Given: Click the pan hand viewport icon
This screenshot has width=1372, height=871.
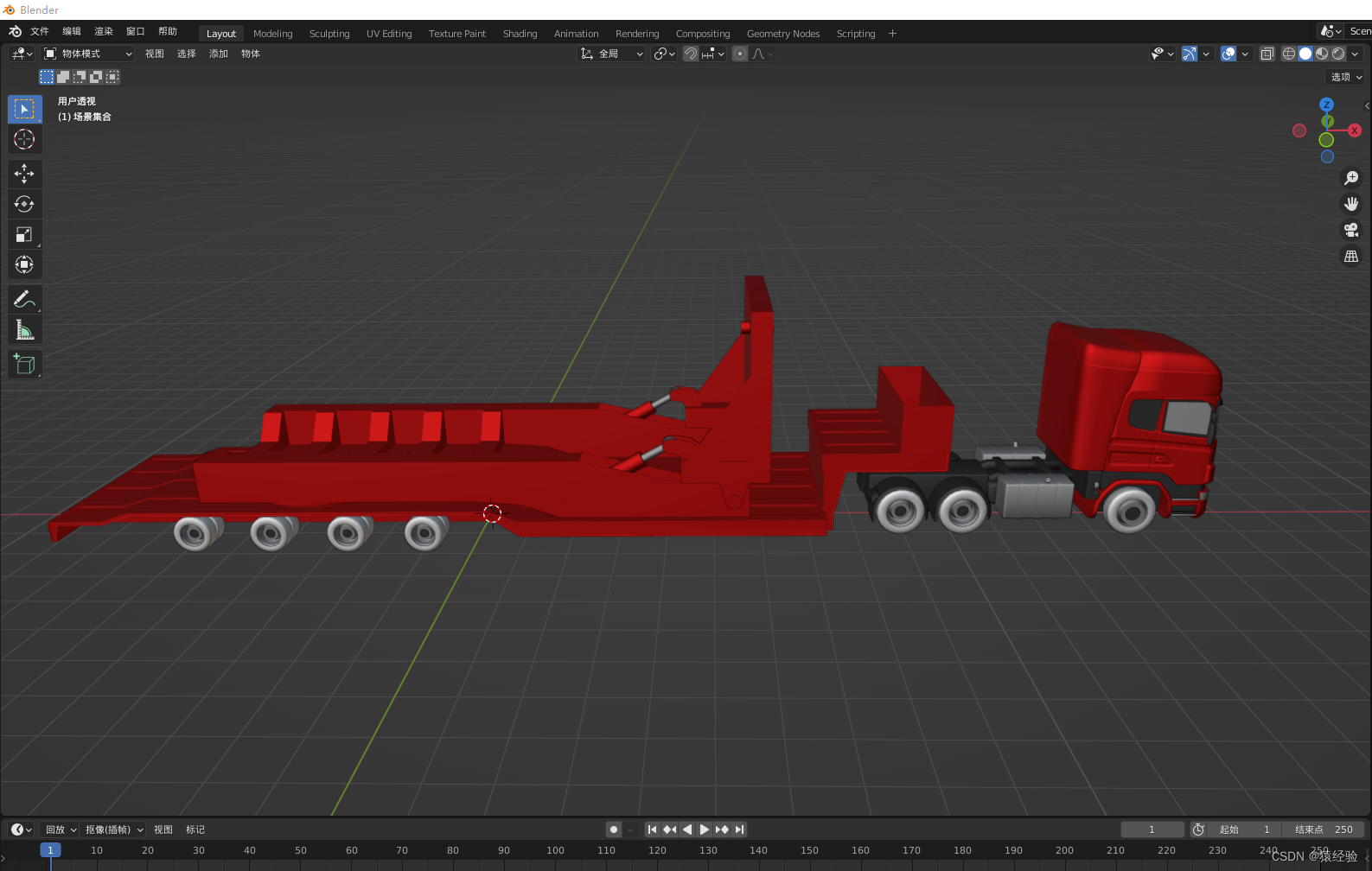Looking at the screenshot, I should point(1350,204).
